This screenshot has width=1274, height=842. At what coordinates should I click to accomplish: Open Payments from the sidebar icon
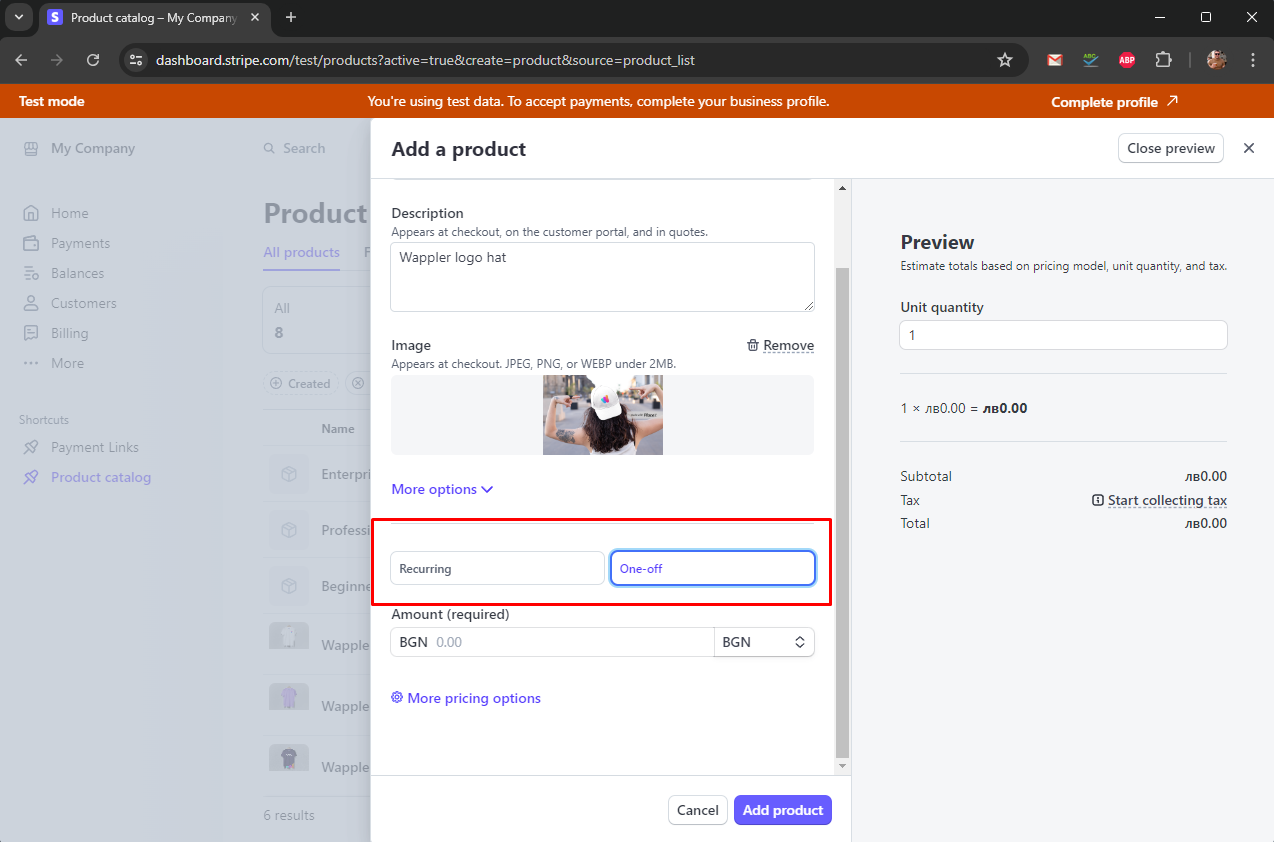coord(34,242)
